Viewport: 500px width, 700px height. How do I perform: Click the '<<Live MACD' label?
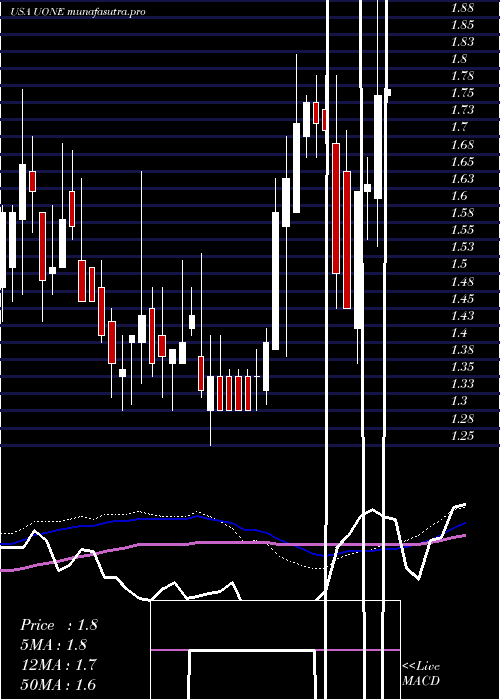(421, 673)
